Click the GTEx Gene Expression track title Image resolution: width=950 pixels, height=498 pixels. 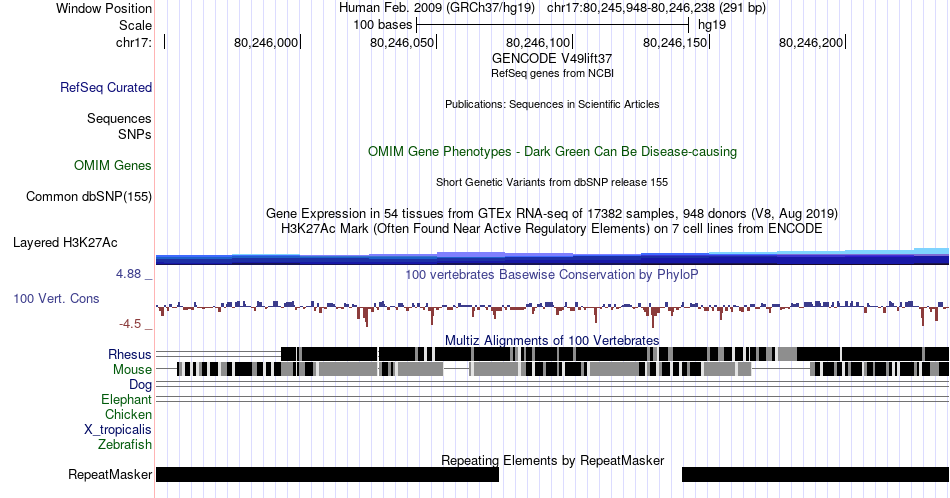(552, 213)
